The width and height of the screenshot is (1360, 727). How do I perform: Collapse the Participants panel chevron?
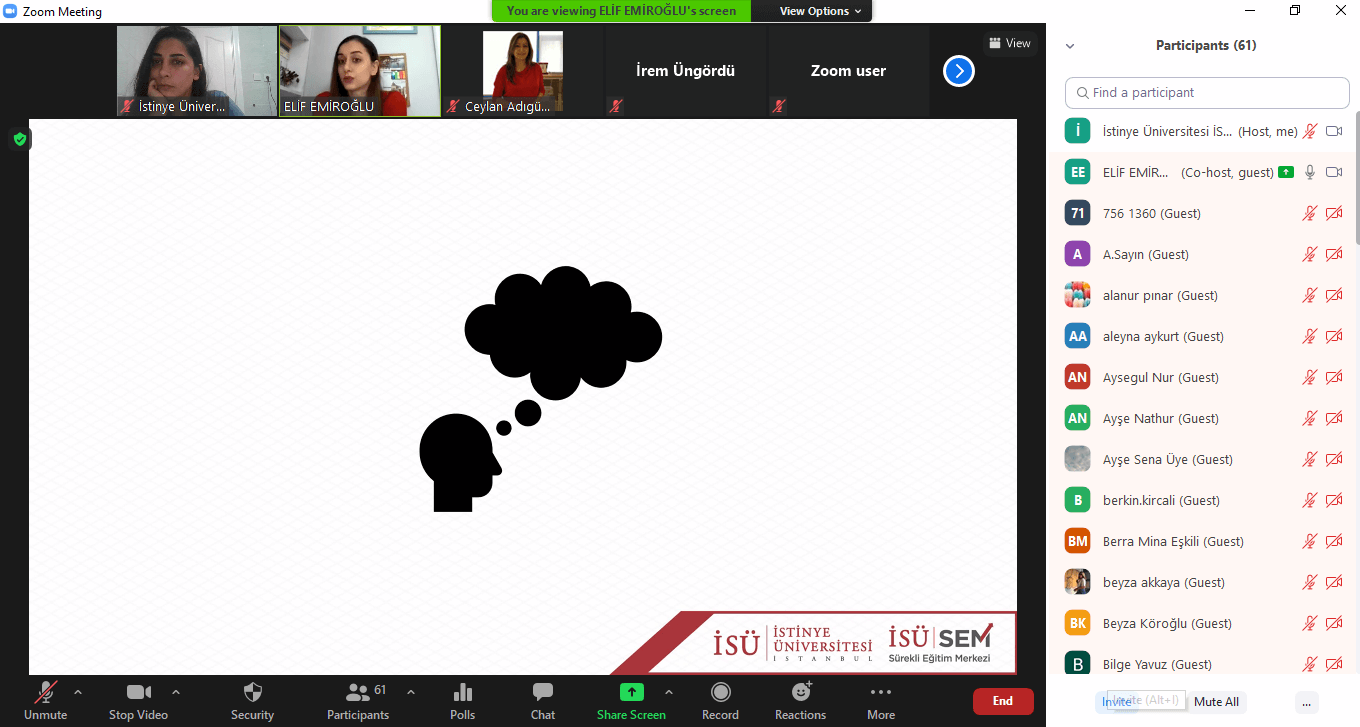pyautogui.click(x=1070, y=46)
